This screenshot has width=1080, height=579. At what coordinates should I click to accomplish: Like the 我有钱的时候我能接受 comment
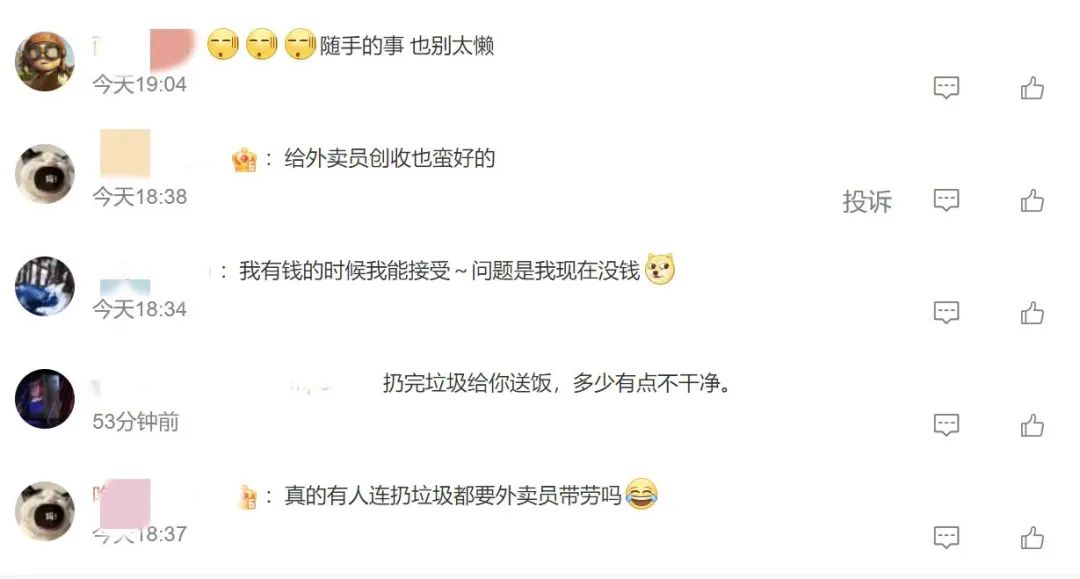click(x=1032, y=313)
